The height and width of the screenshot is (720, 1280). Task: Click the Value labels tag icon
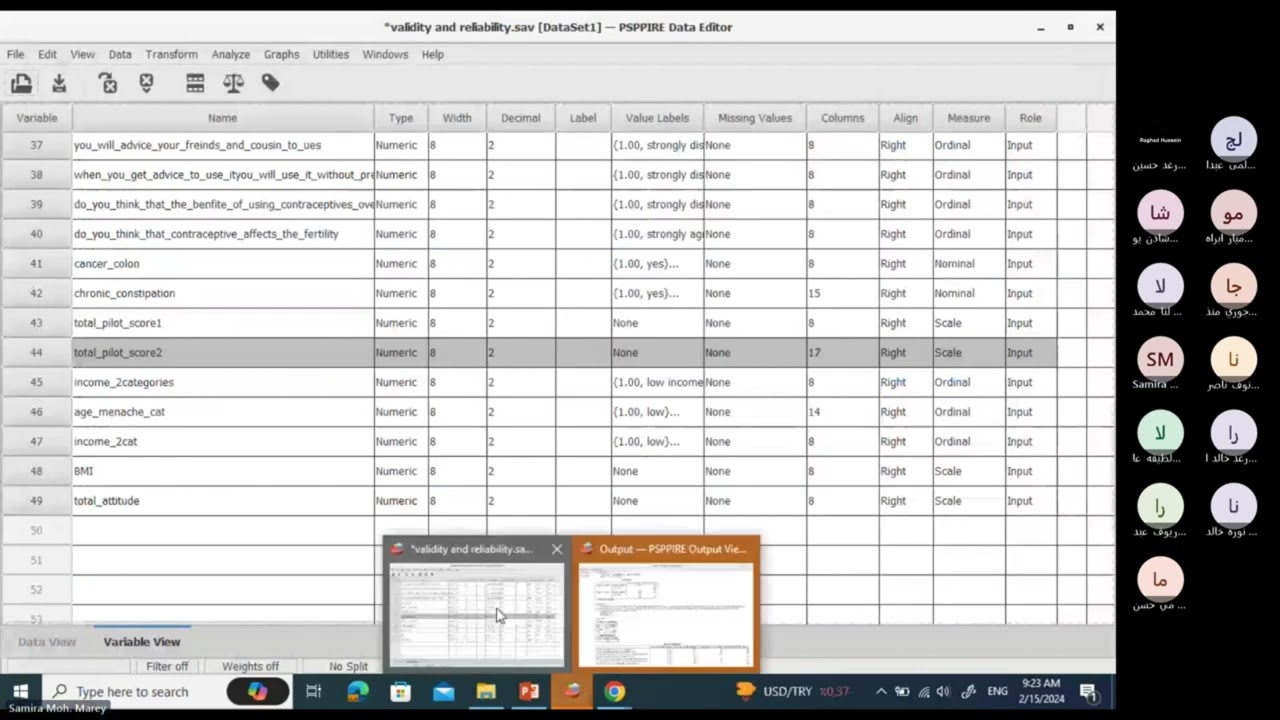pos(270,83)
